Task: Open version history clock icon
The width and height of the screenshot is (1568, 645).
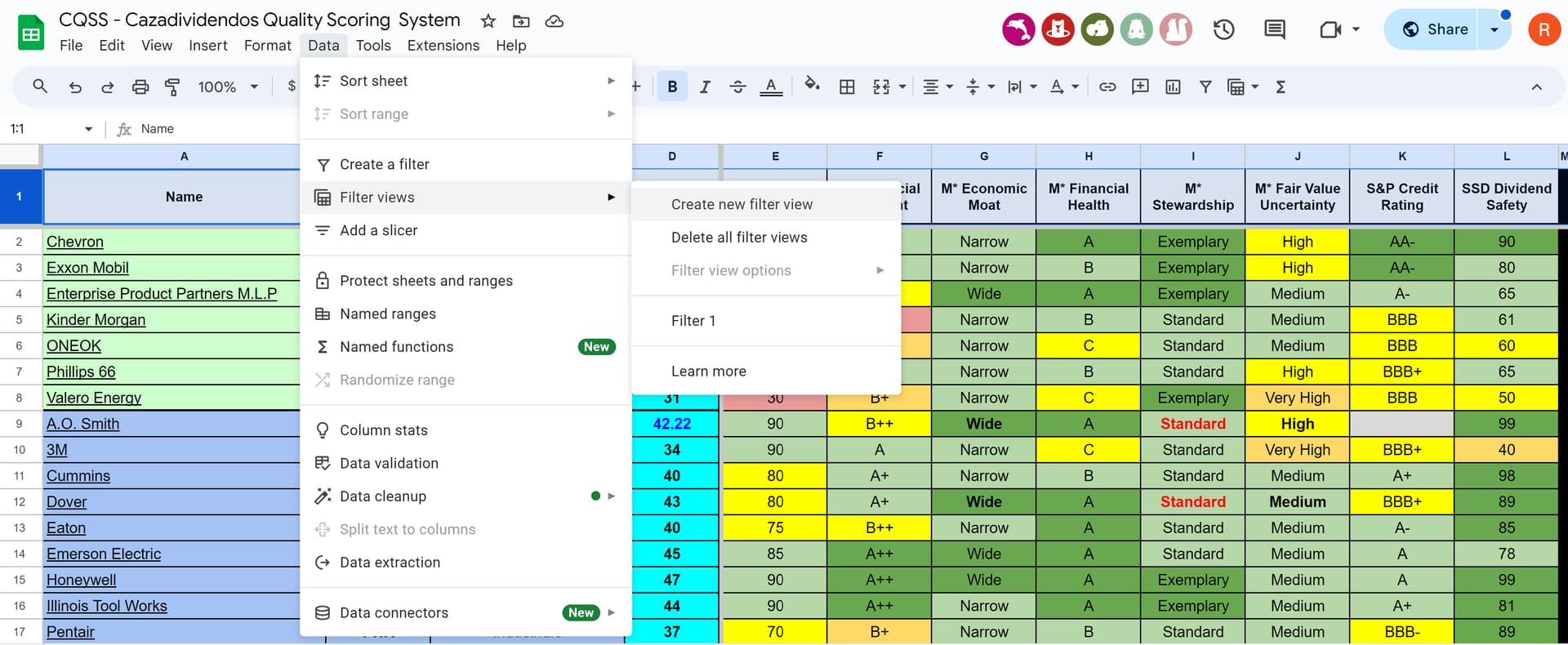Action: coord(1223,29)
